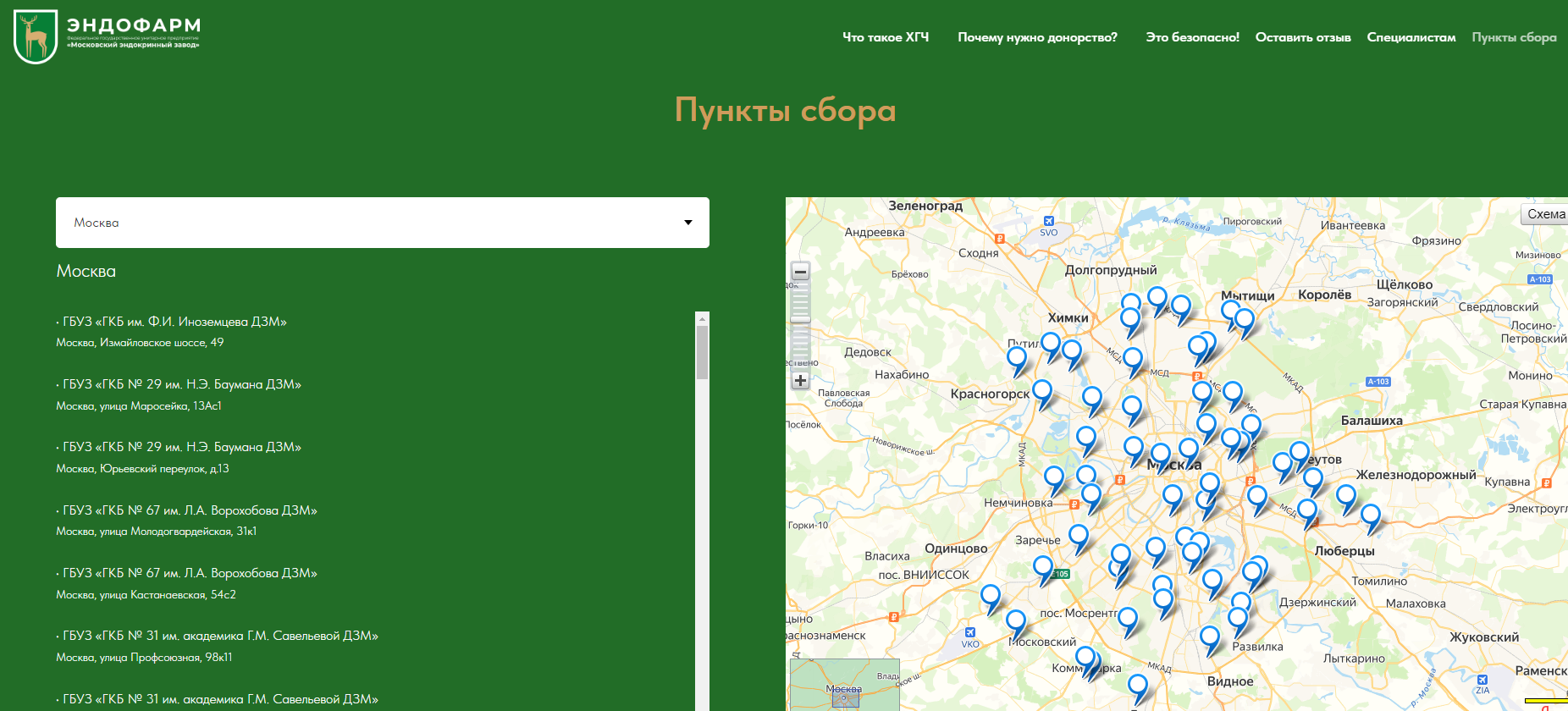Select the map marker beside Красногорск label
This screenshot has height=711, width=1568.
[1042, 392]
